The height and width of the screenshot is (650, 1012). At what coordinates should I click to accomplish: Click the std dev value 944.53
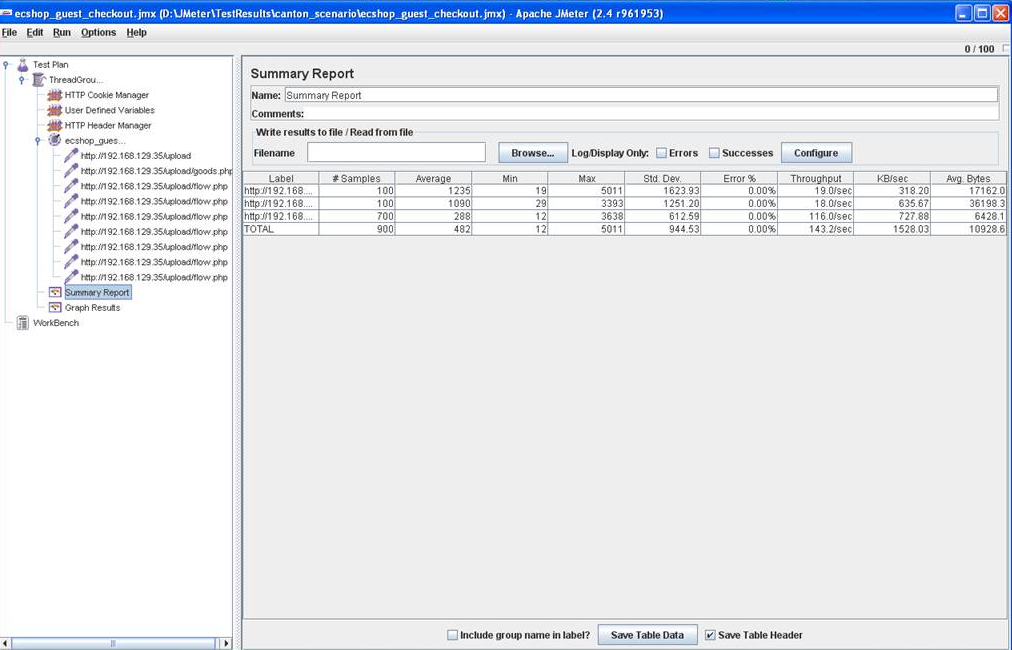[663, 229]
